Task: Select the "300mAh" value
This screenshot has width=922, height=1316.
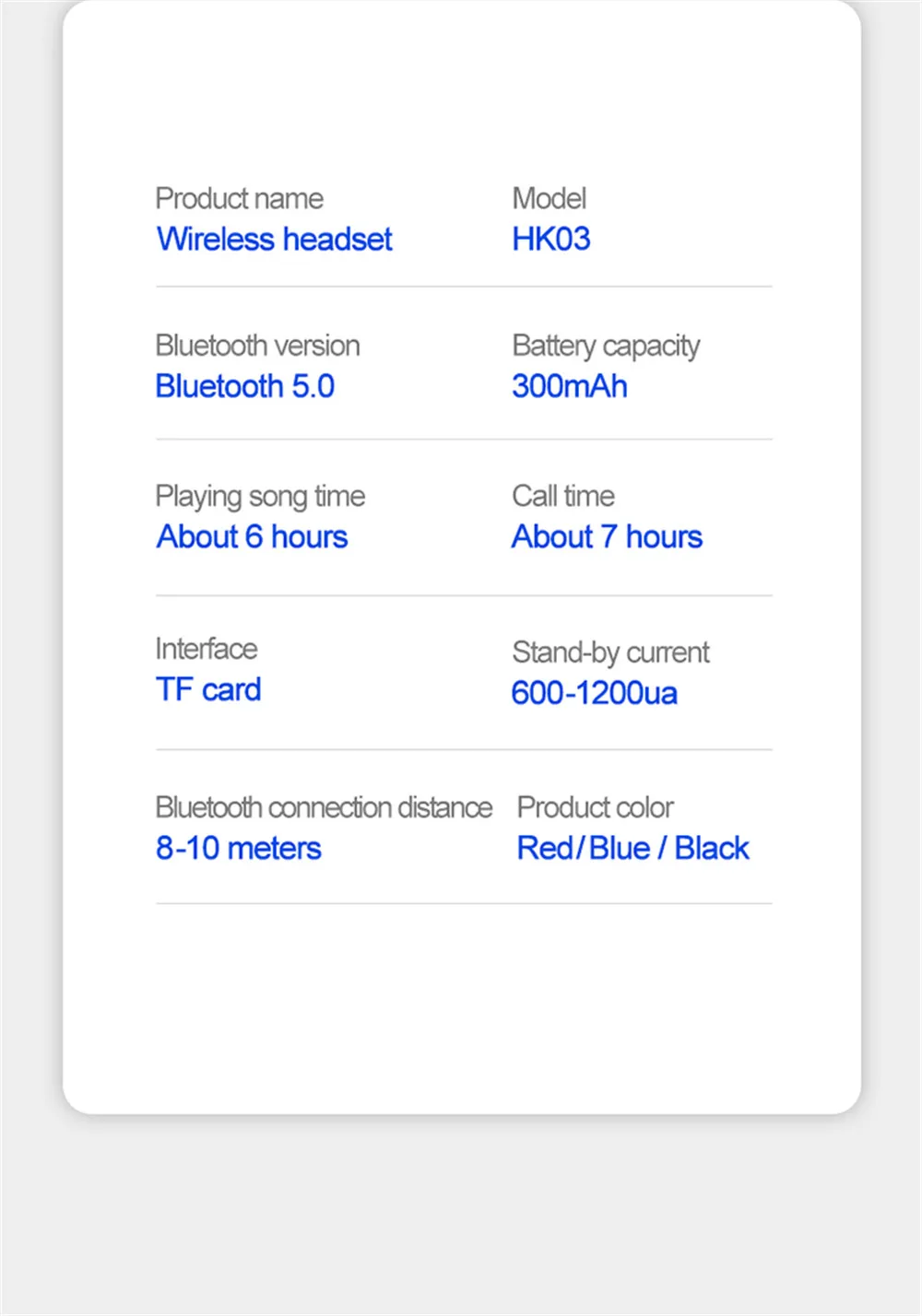Action: (570, 386)
